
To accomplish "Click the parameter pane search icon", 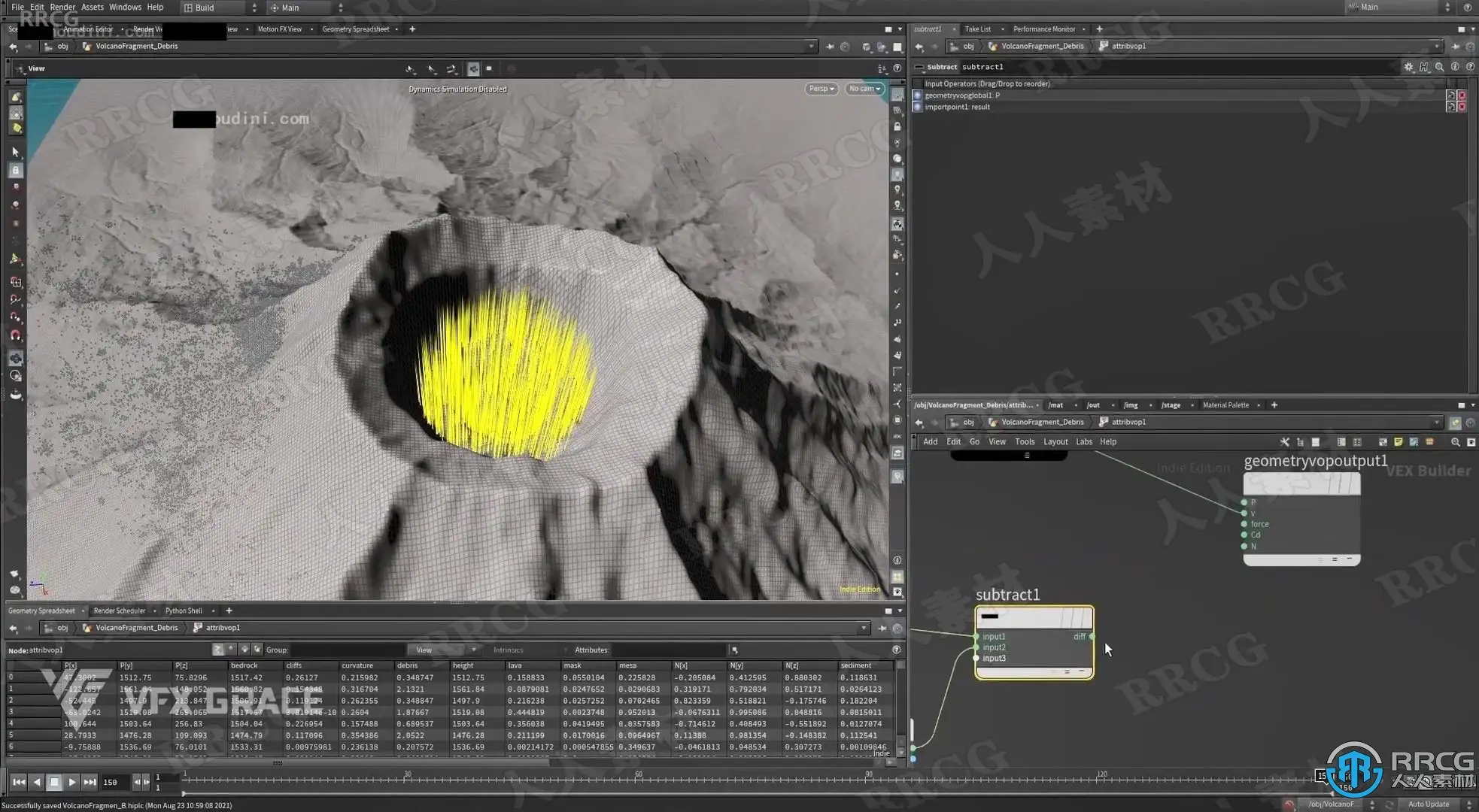I will click(x=1439, y=67).
